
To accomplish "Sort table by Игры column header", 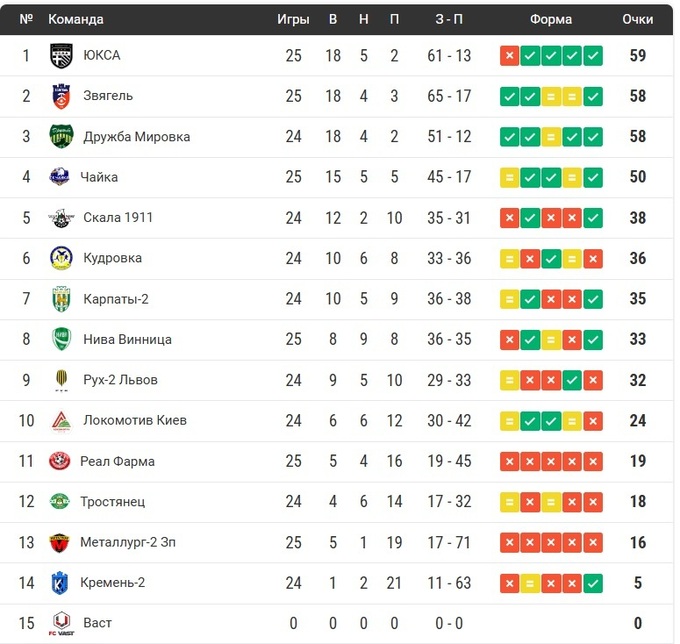I will click(293, 19).
